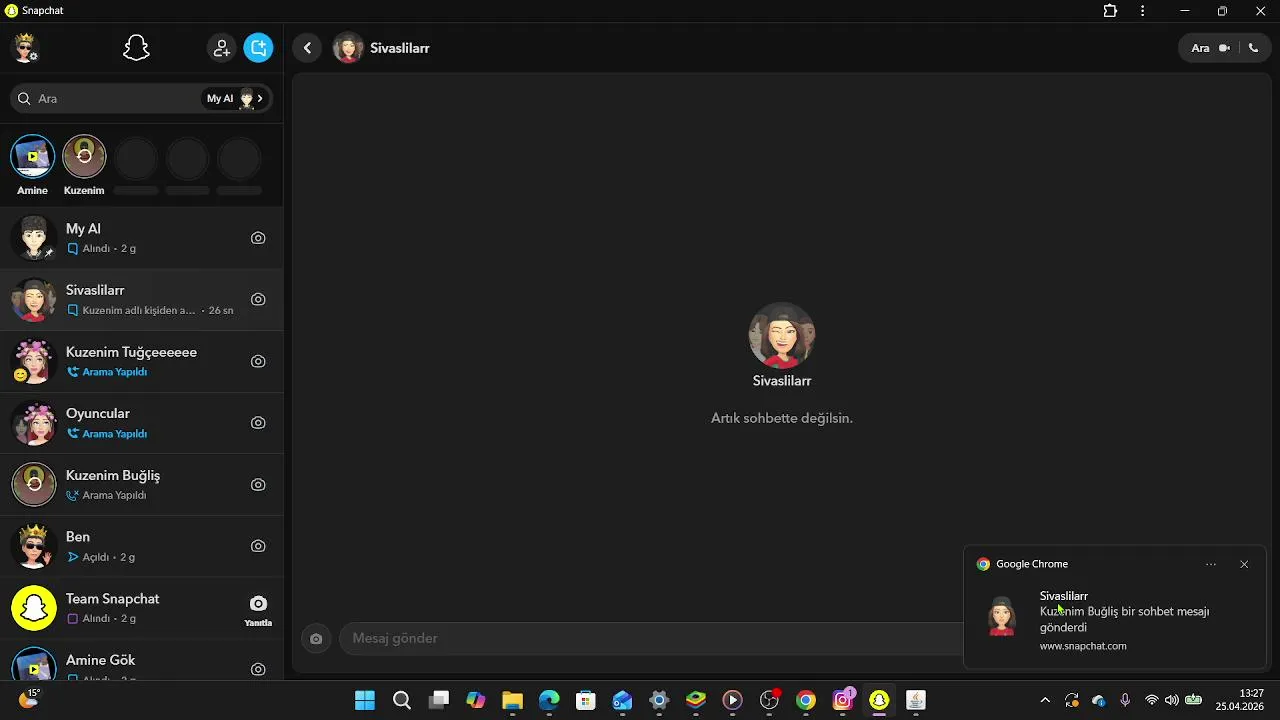Go back with the left arrow button
This screenshot has width=1280, height=720.
click(307, 48)
